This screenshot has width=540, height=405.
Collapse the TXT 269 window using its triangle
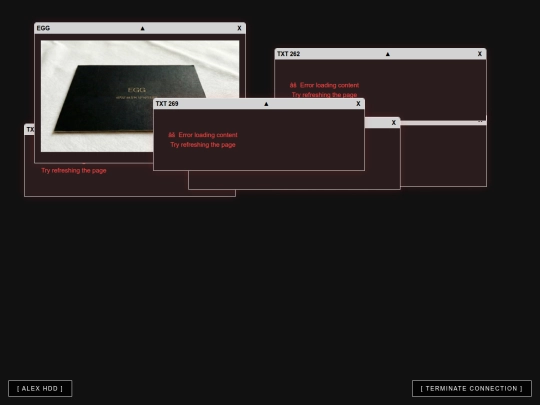coord(266,104)
